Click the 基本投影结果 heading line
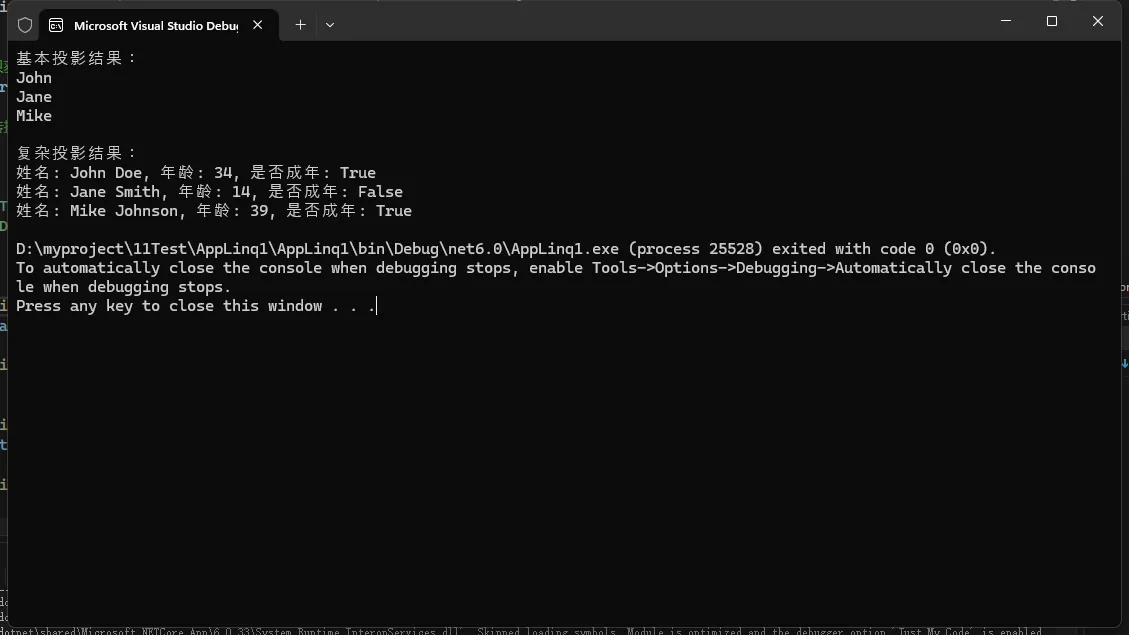Viewport: 1129px width, 635px height. tap(76, 58)
